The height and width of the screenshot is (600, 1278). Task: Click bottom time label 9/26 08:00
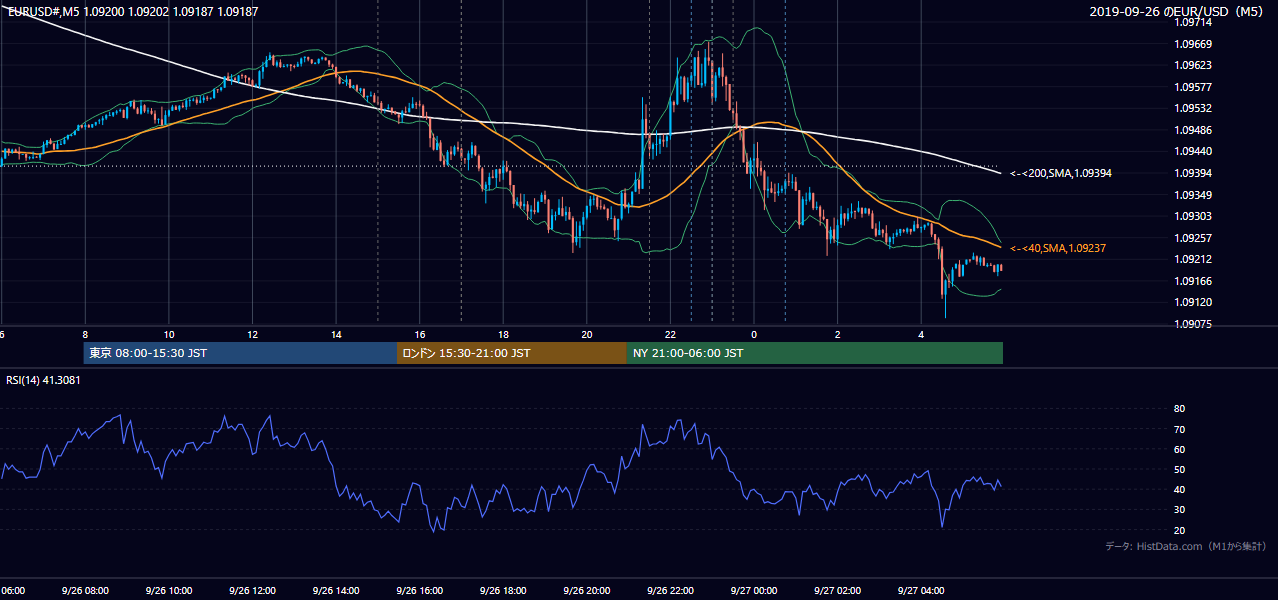click(85, 591)
